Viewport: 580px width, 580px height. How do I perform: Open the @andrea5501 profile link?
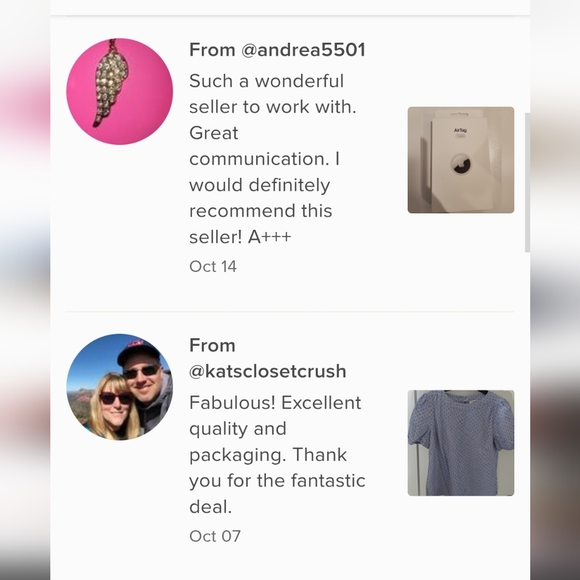pos(303,50)
